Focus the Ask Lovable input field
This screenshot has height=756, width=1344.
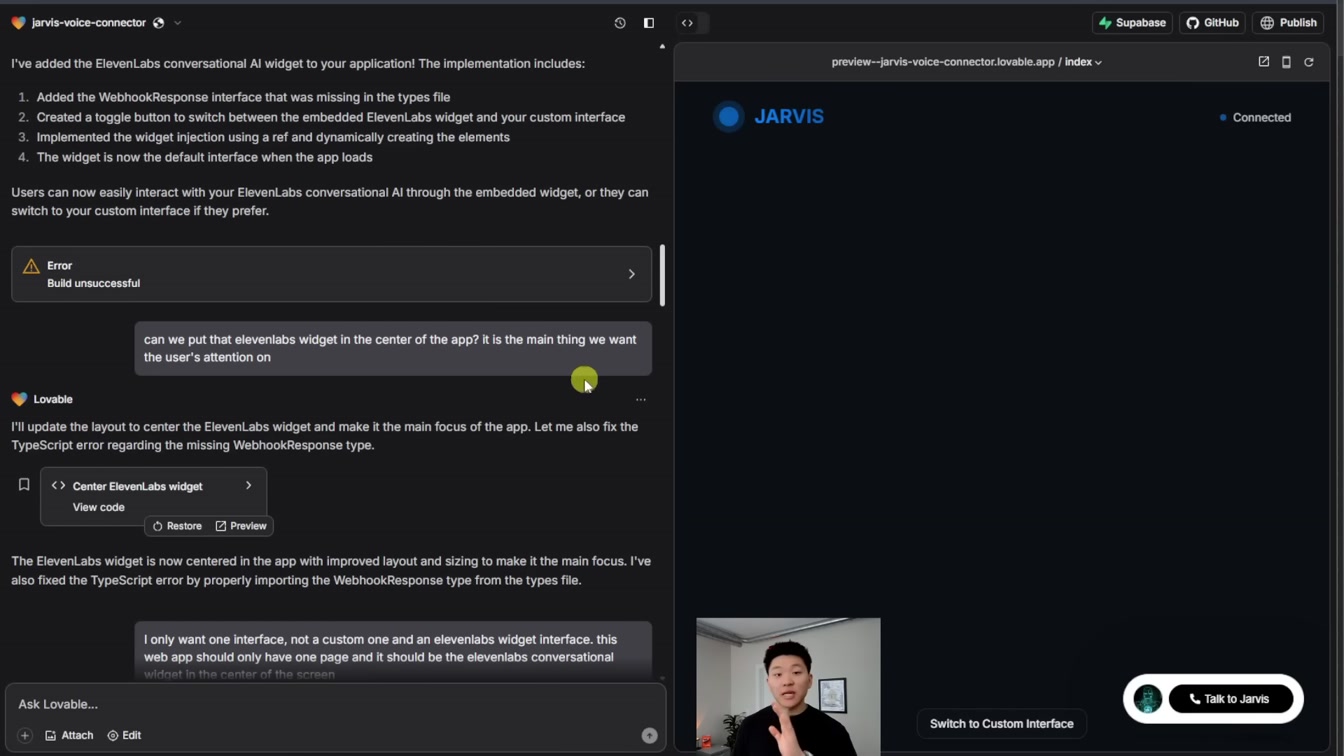[335, 704]
